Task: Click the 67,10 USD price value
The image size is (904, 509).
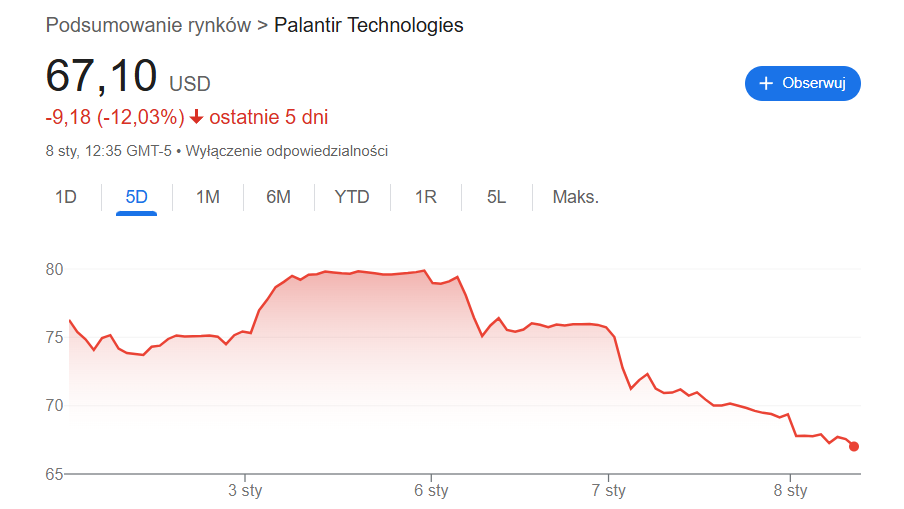Action: (102, 77)
